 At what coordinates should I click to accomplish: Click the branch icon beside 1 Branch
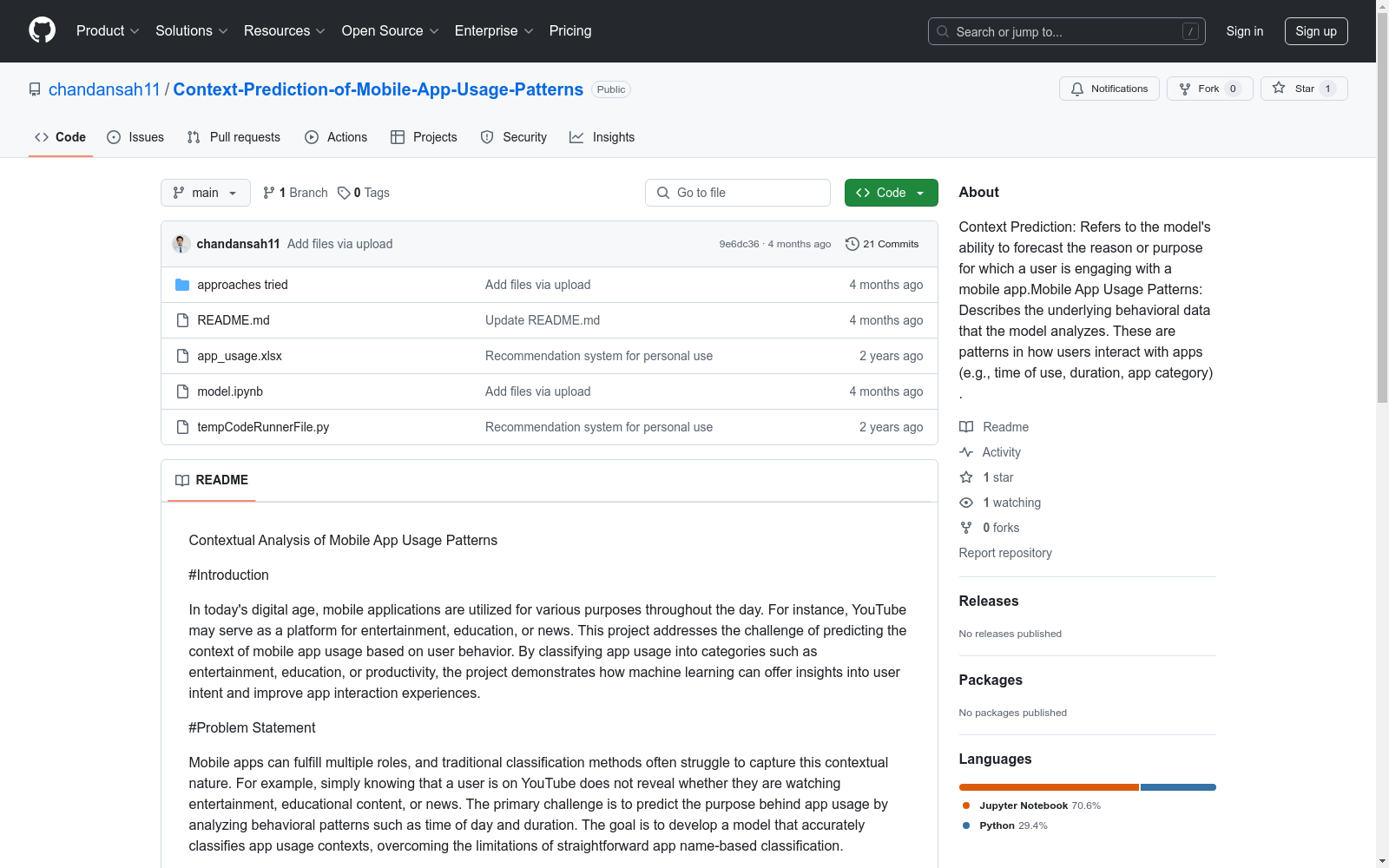point(269,193)
